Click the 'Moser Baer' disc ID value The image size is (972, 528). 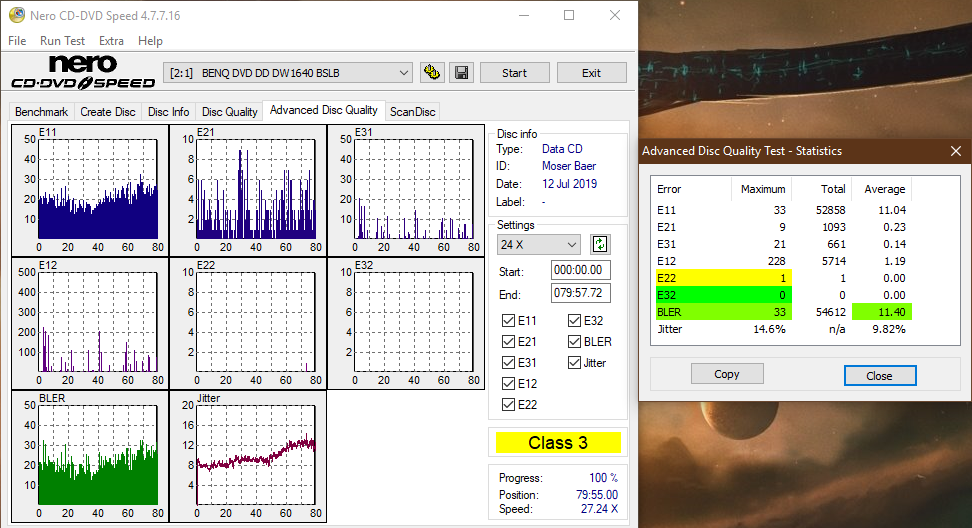568,166
